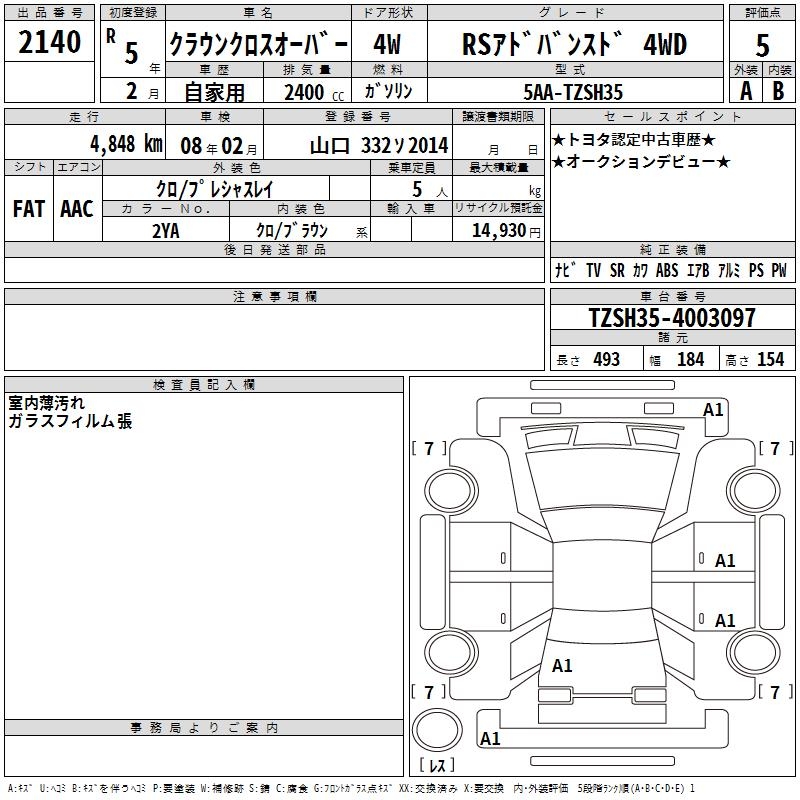Click the TV equipment entry
This screenshot has width=800, height=800.
[593, 270]
